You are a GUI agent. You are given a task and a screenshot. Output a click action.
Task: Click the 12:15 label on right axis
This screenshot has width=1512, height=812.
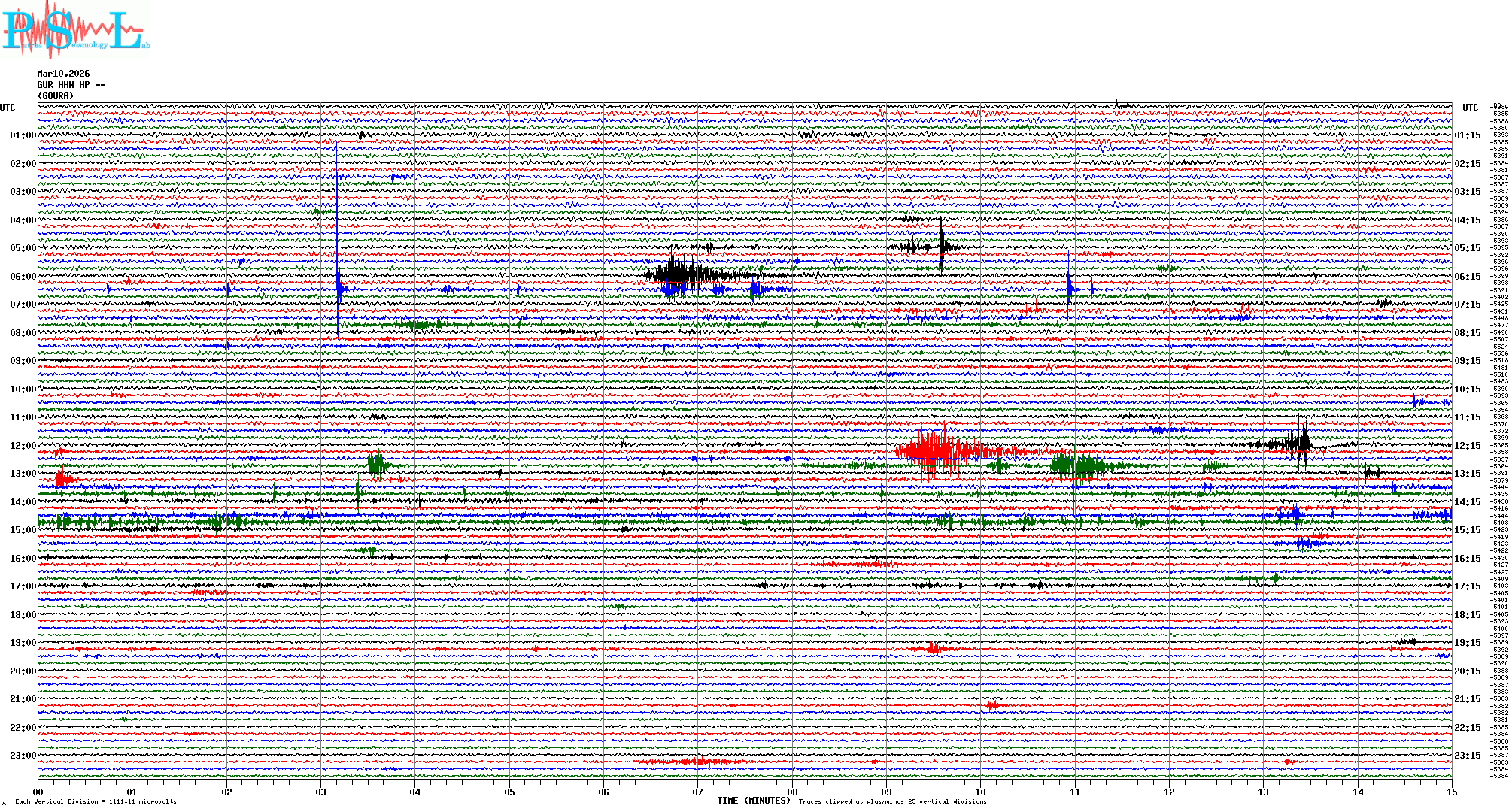point(1467,446)
